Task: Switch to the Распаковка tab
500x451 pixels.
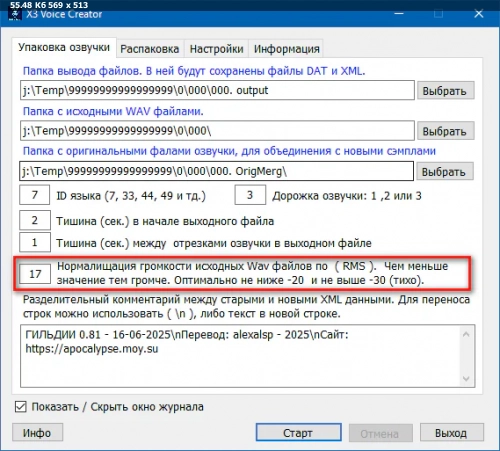Action: pos(149,49)
